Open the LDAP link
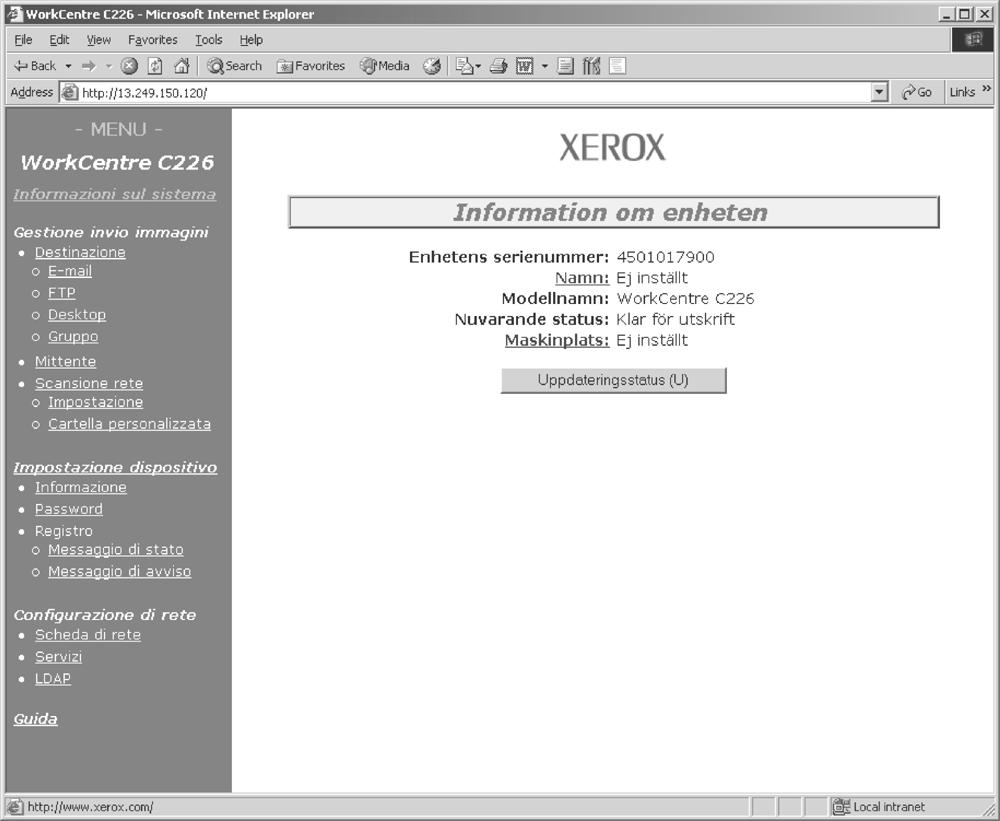Screen dimensions: 1000x821 (x=53, y=679)
